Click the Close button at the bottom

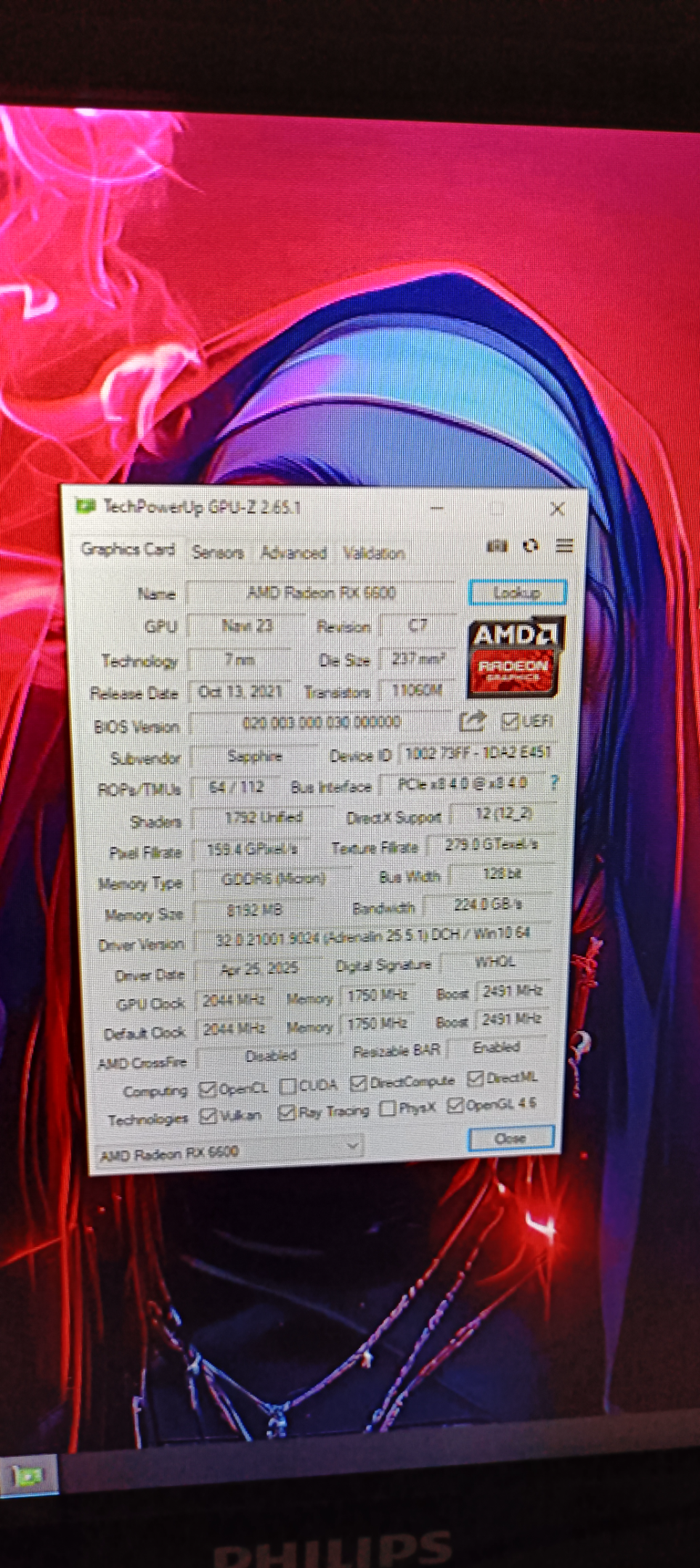[x=510, y=1138]
